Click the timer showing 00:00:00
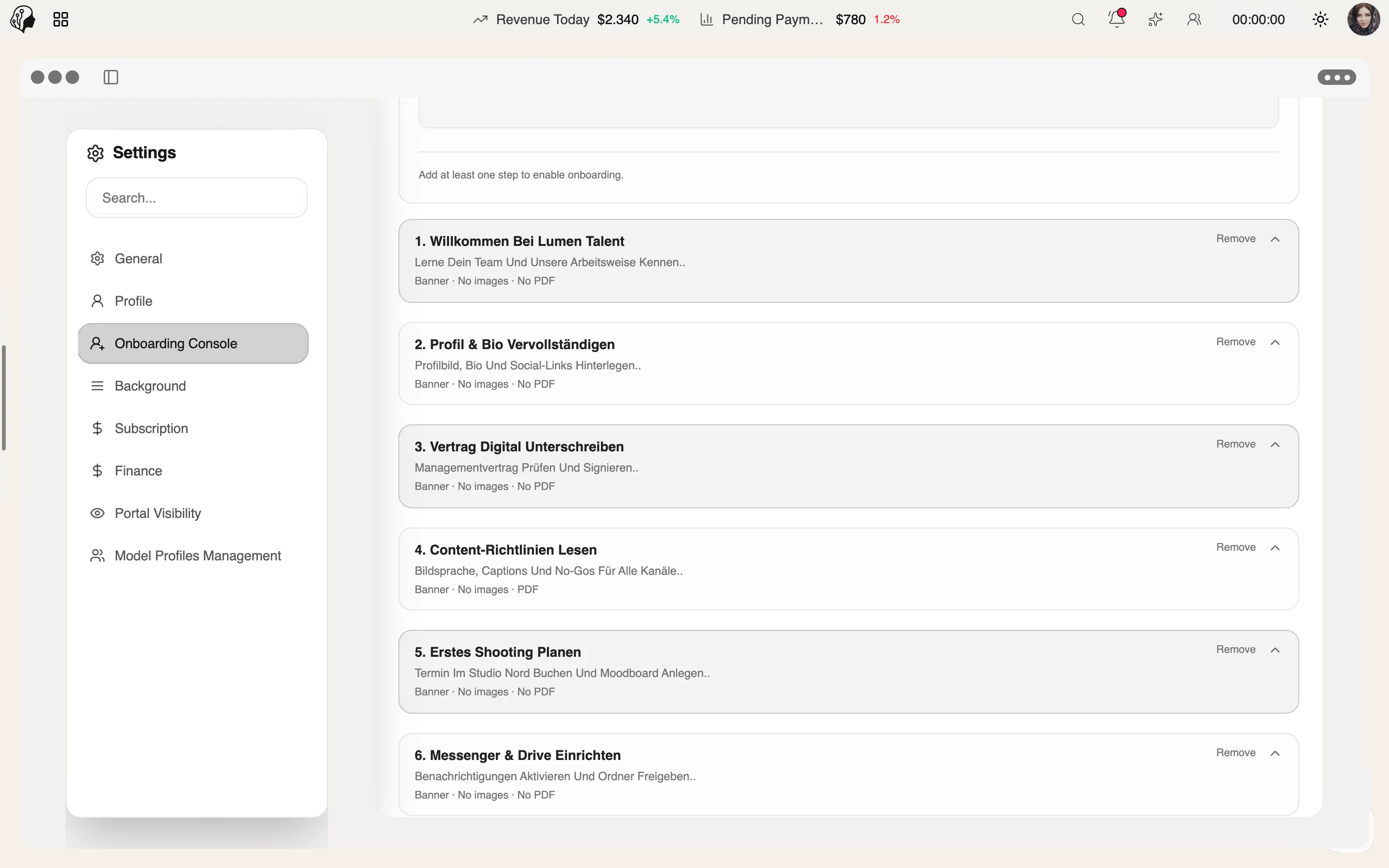Image resolution: width=1389 pixels, height=868 pixels. coord(1258,19)
